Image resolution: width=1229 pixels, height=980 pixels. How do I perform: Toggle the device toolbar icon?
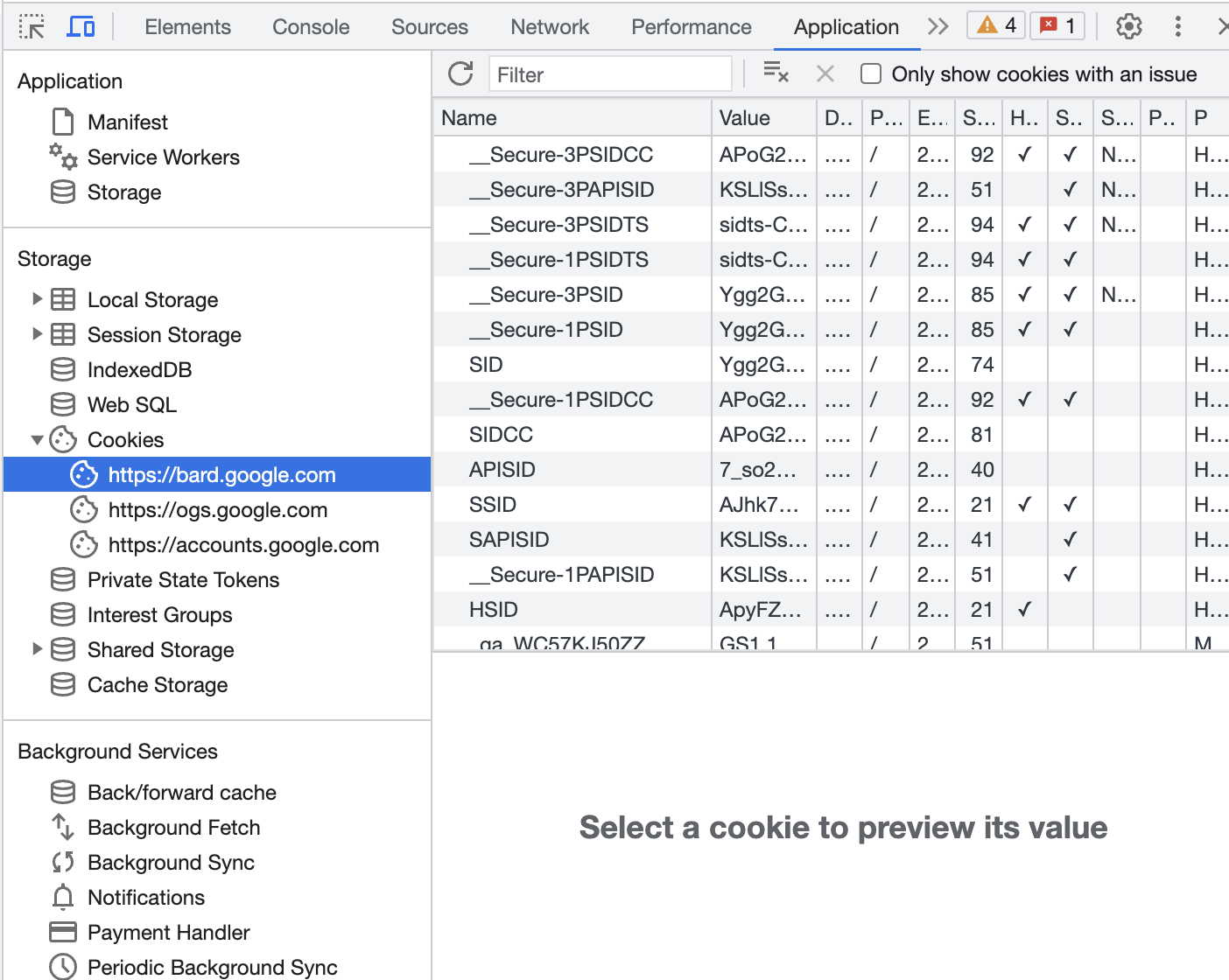tap(82, 26)
